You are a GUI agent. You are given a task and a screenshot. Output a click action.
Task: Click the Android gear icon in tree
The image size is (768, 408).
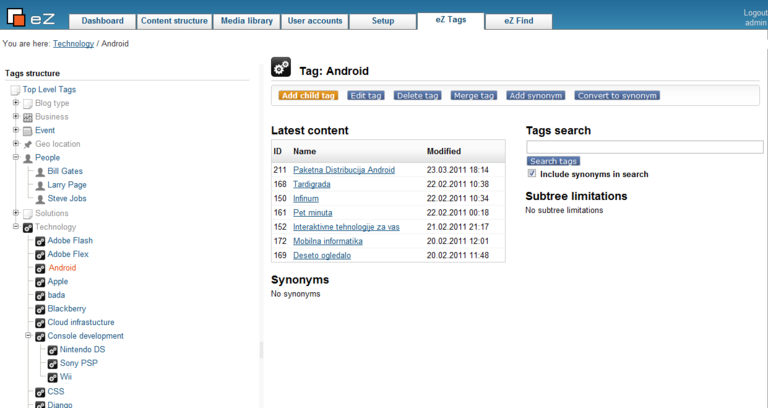pyautogui.click(x=40, y=269)
